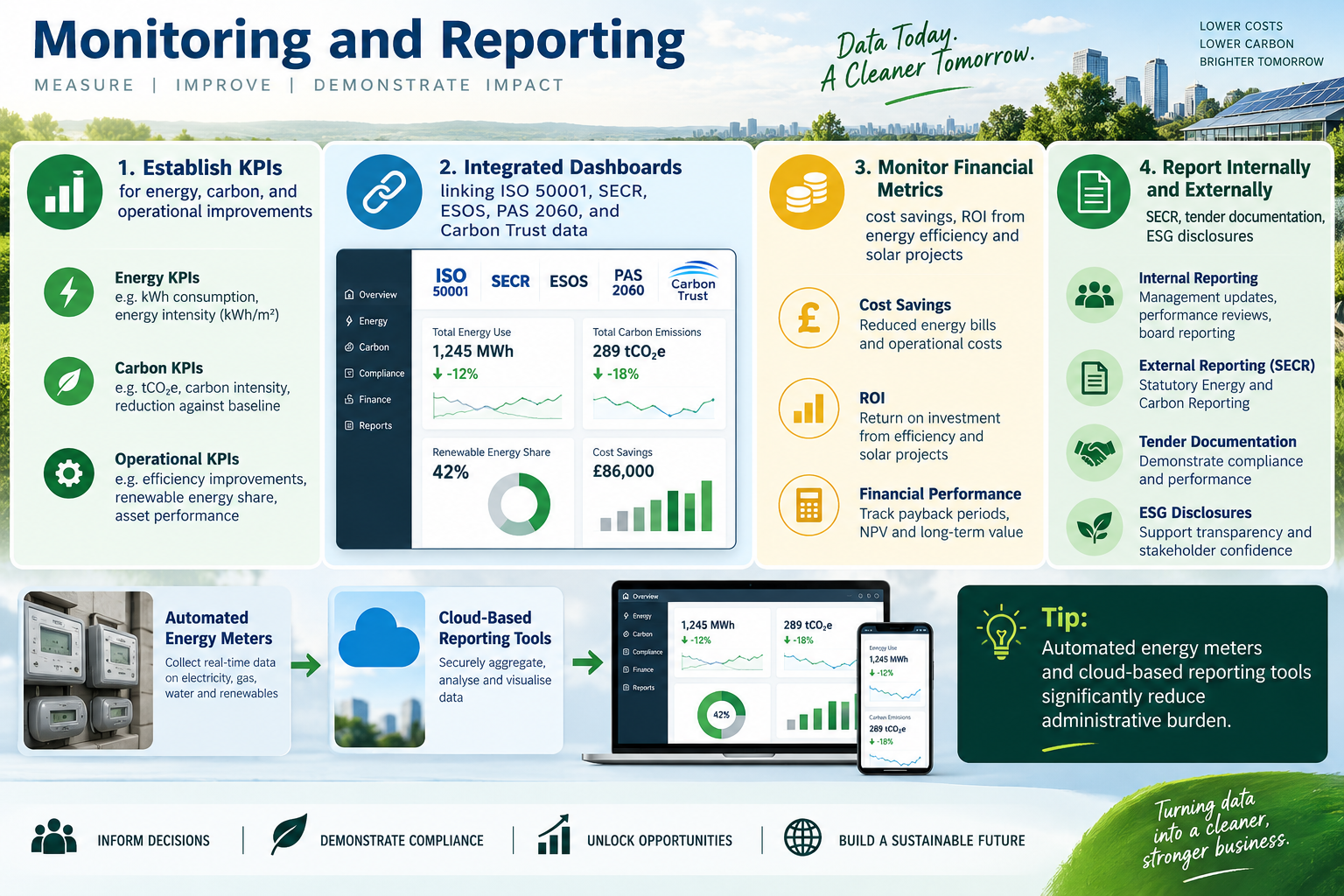Select the ESOS standard tab

(x=569, y=282)
